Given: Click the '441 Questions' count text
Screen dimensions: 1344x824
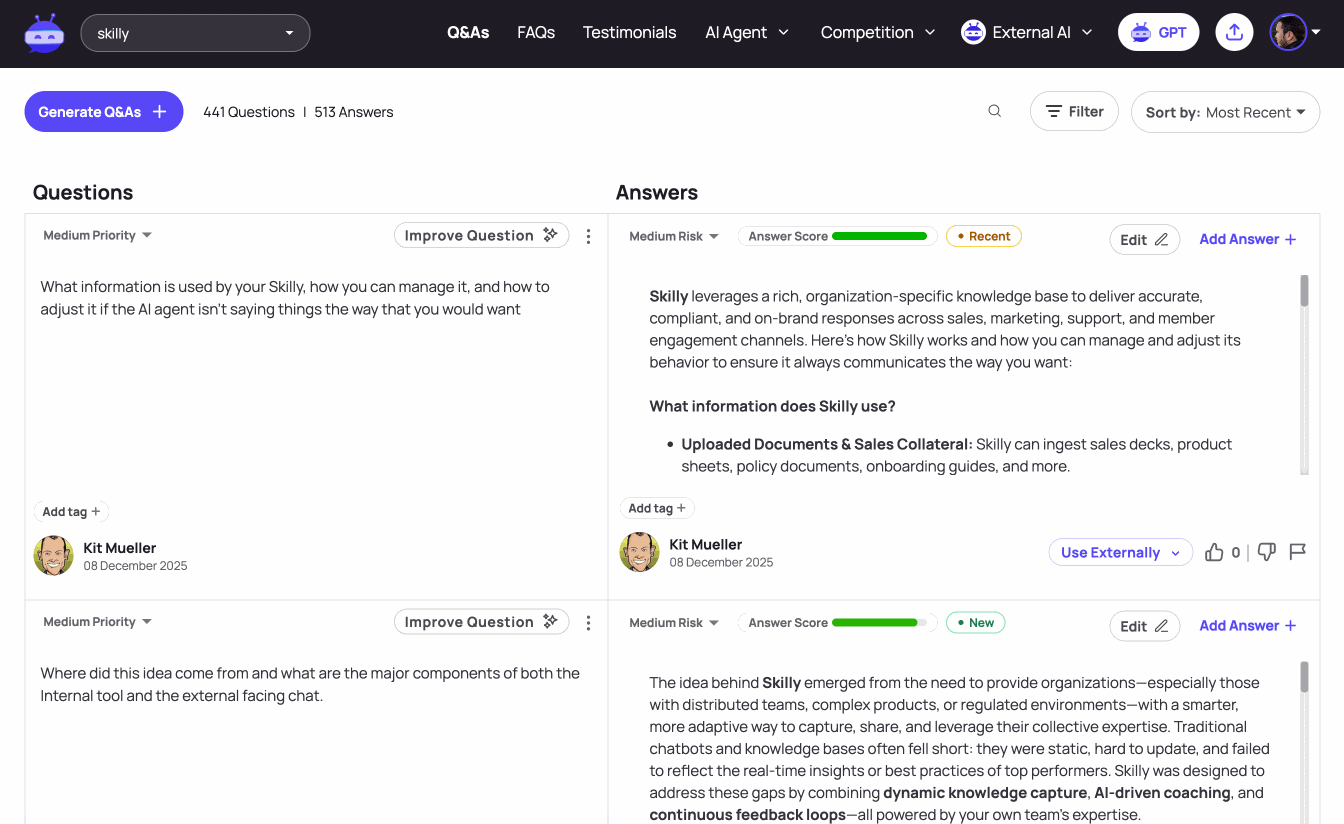Looking at the screenshot, I should coord(249,112).
